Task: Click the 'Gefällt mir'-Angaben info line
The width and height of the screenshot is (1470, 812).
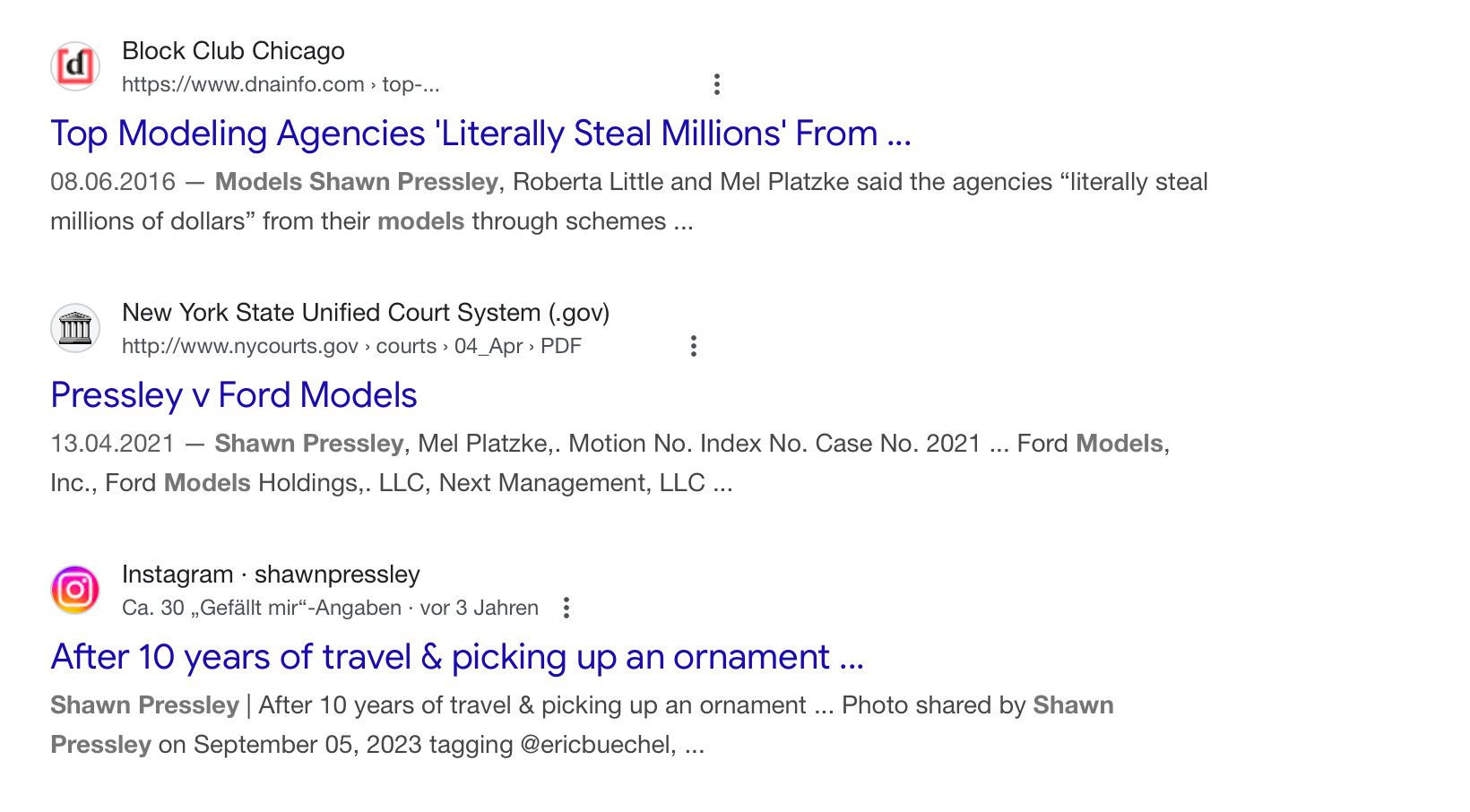Action: [330, 608]
